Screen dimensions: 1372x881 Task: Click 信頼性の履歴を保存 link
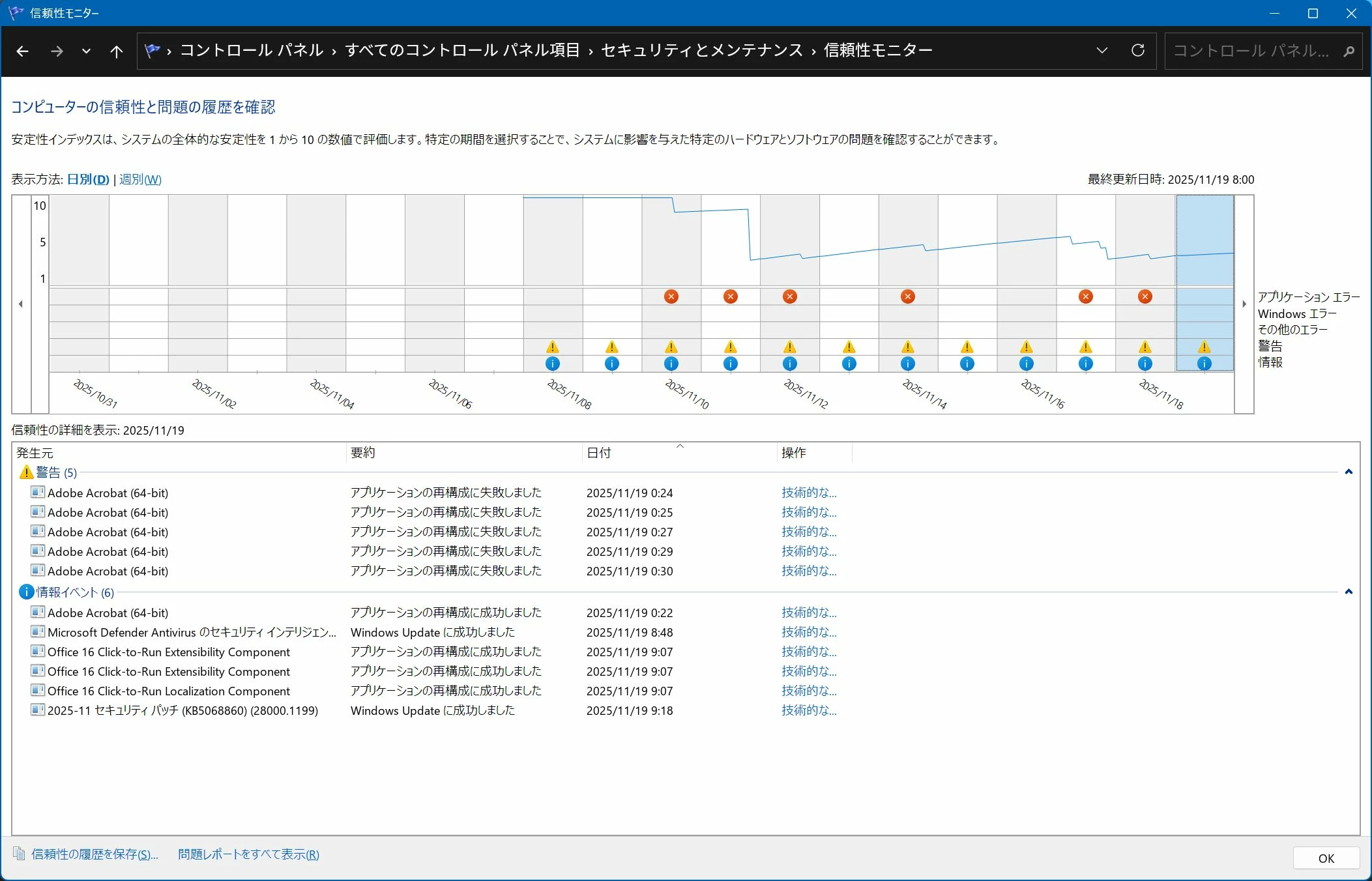[x=95, y=854]
